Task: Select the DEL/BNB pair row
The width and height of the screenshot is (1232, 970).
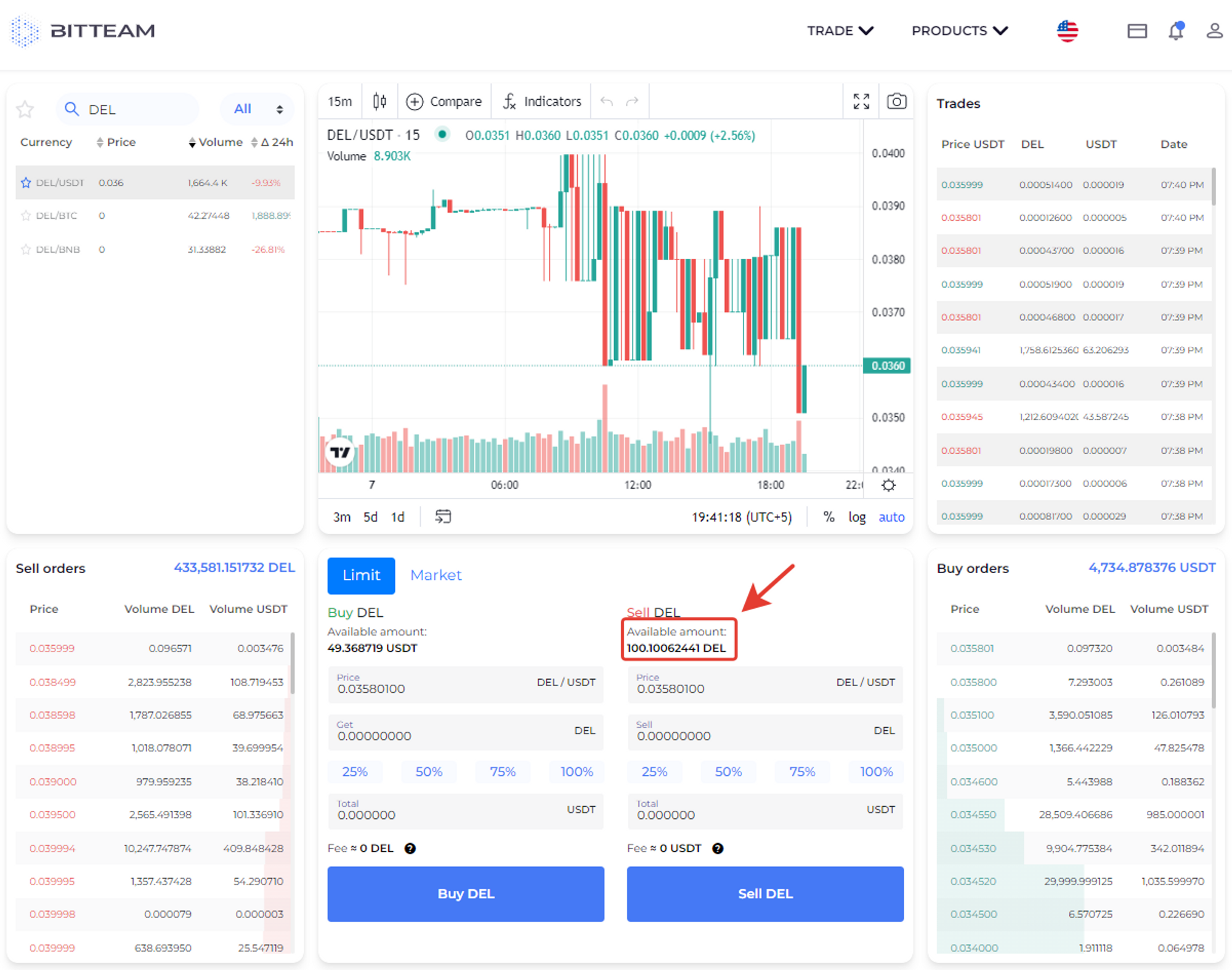Action: coord(155,250)
